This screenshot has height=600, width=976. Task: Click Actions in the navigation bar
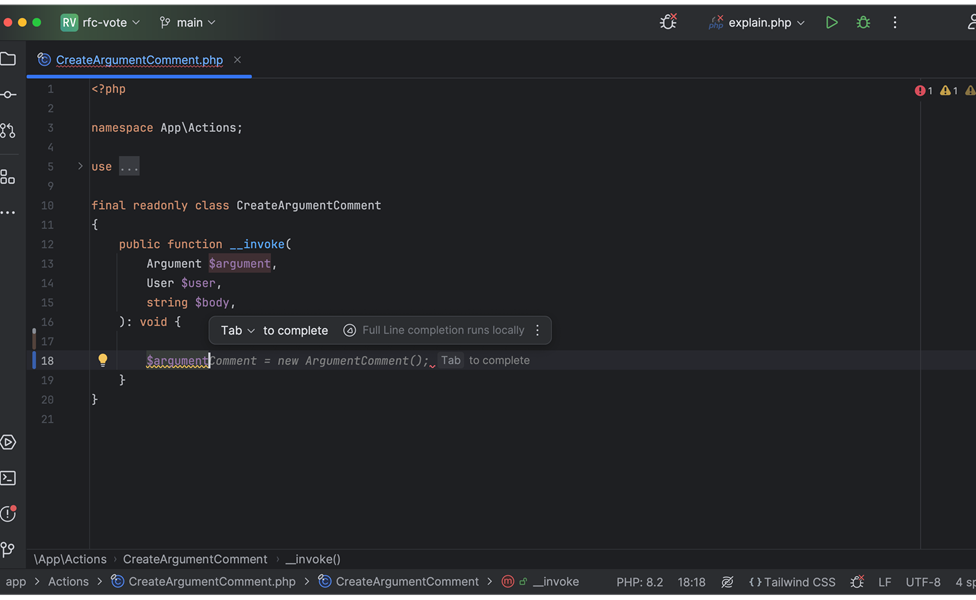[68, 582]
